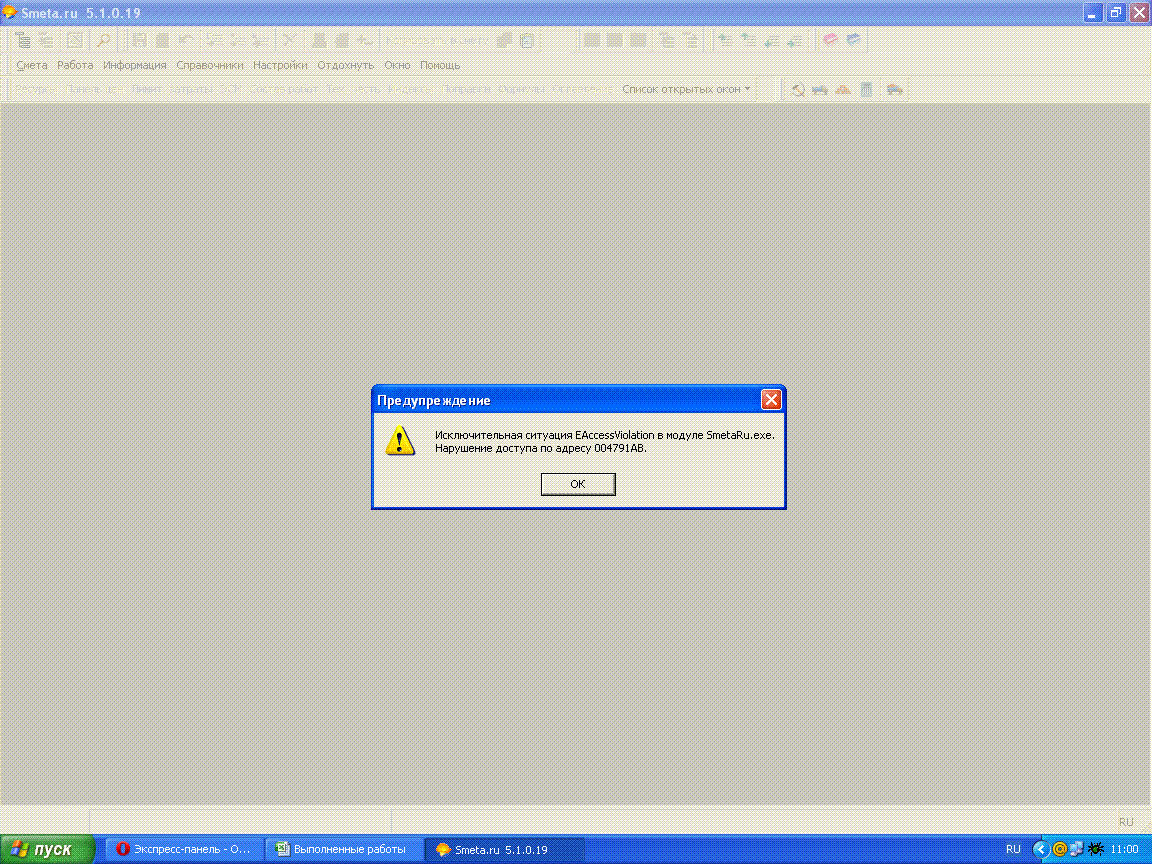
Task: Open the пуск Start menu
Action: pos(47,849)
